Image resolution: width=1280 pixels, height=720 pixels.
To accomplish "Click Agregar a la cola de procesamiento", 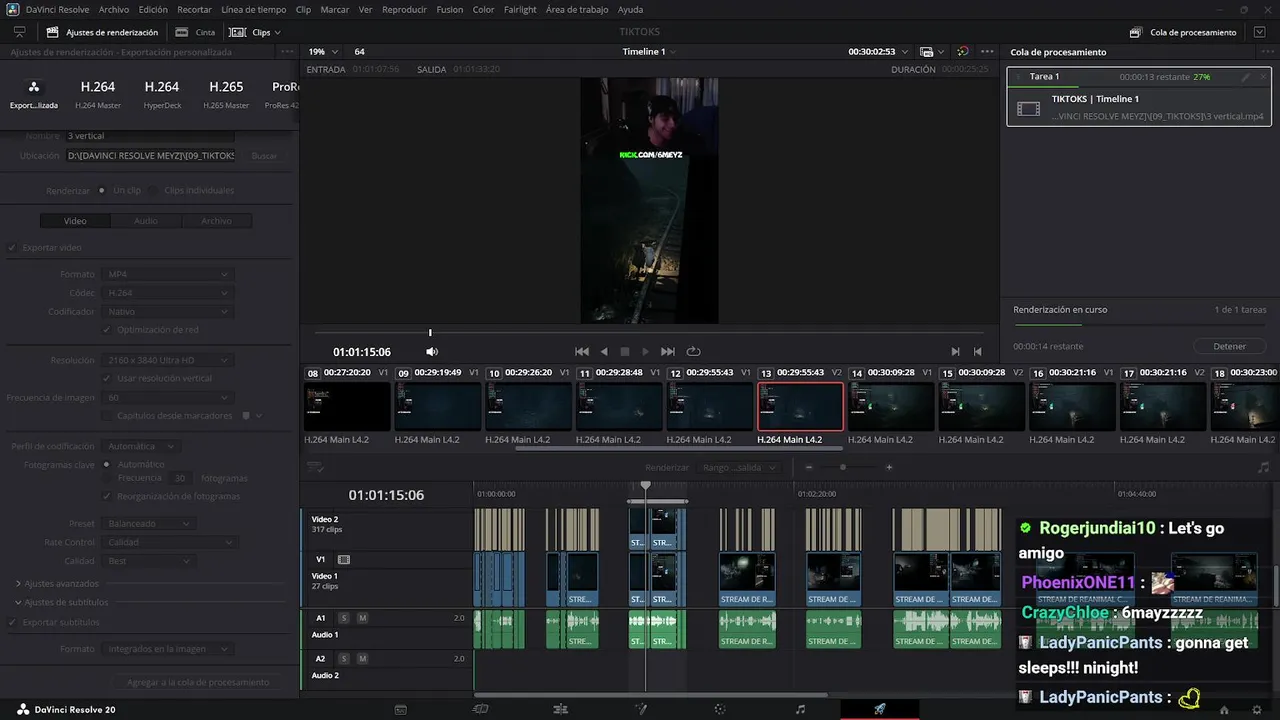I will click(198, 682).
